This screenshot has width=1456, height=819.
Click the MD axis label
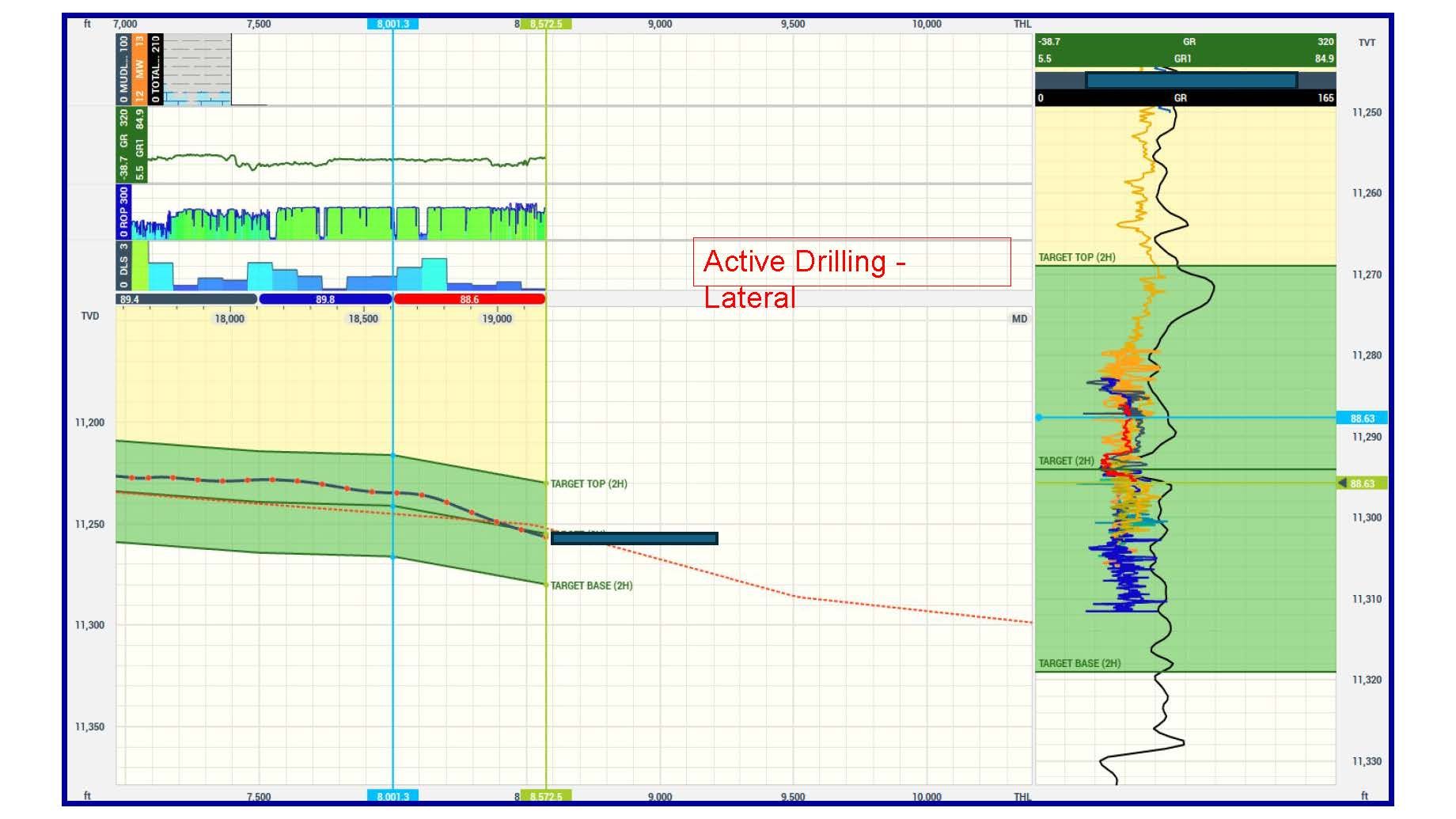coord(1019,319)
